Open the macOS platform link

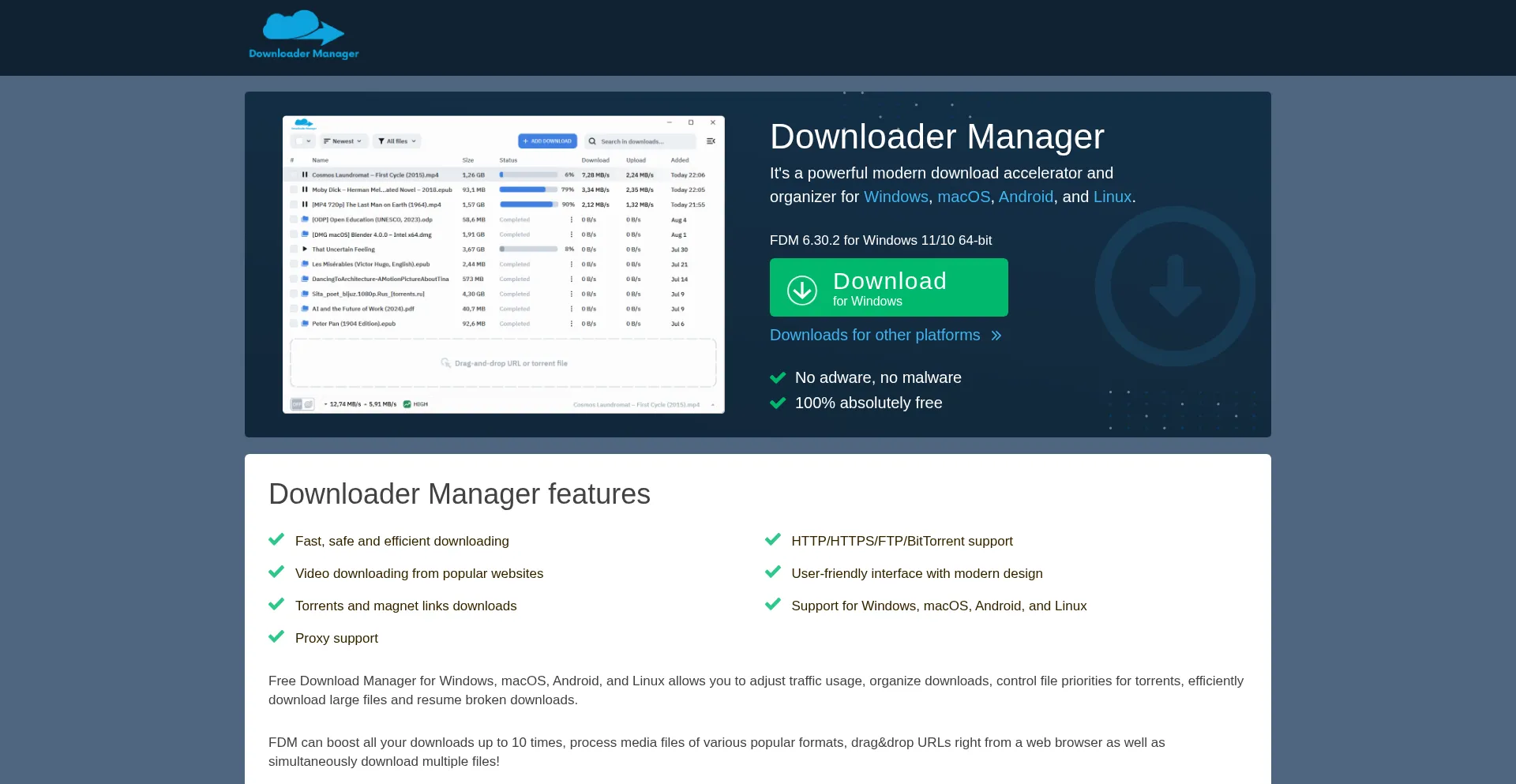(963, 197)
